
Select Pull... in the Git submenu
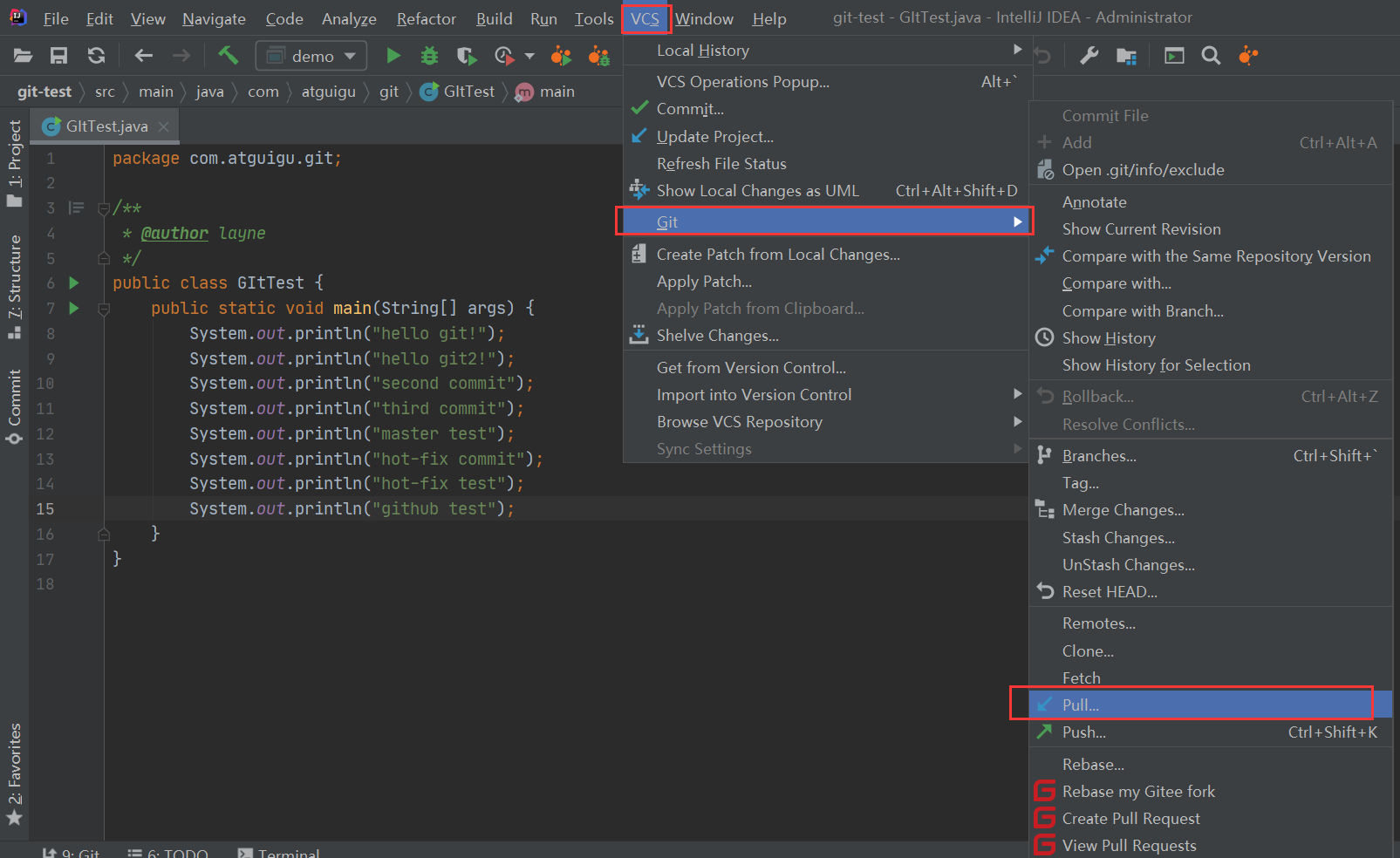[1211, 705]
